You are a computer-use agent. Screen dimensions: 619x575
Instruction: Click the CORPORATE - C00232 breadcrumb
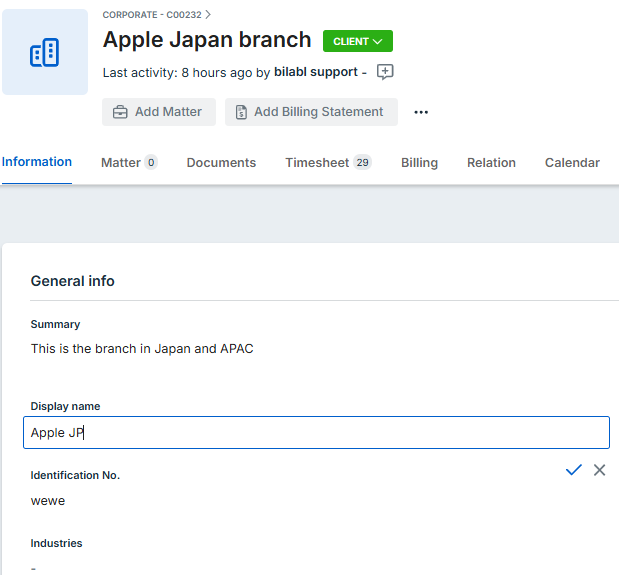tap(152, 15)
